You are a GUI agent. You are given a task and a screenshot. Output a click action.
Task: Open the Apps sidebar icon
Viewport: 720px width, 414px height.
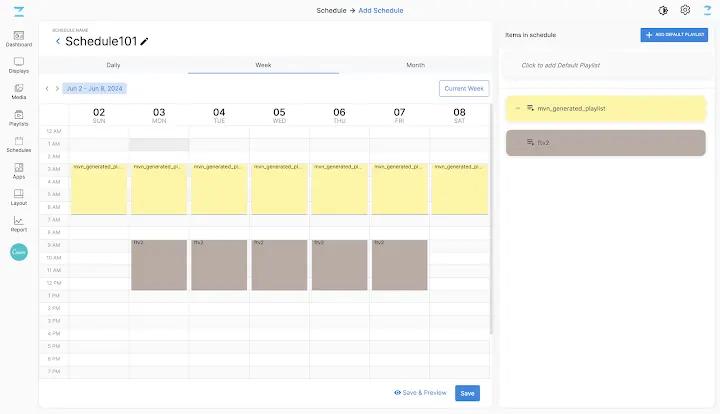click(19, 168)
